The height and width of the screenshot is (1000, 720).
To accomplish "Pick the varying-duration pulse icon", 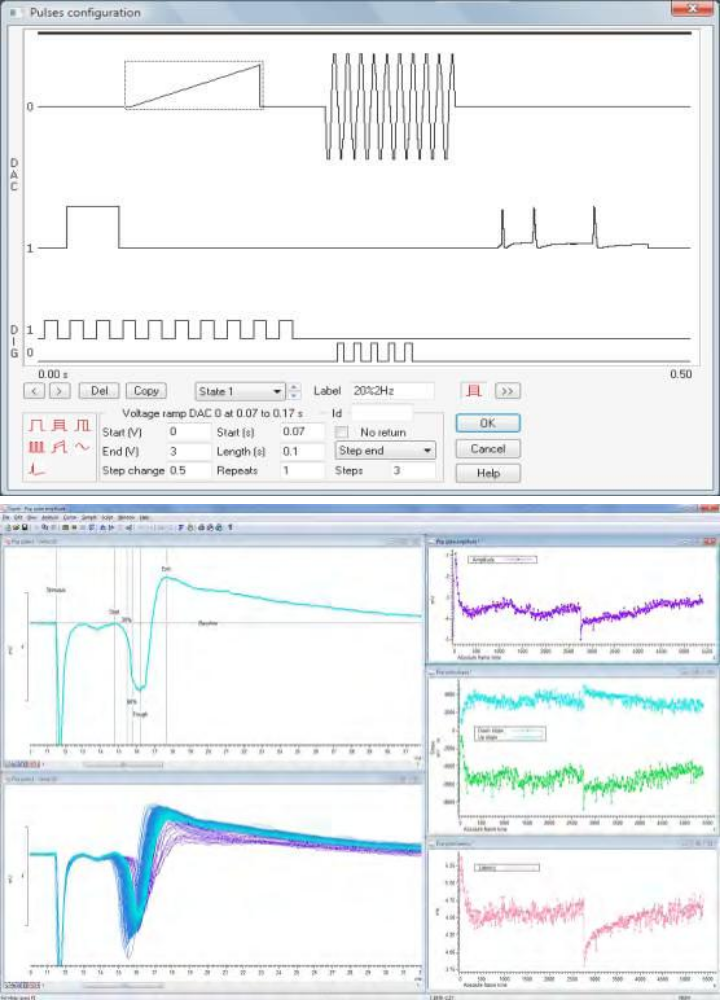I will click(82, 427).
